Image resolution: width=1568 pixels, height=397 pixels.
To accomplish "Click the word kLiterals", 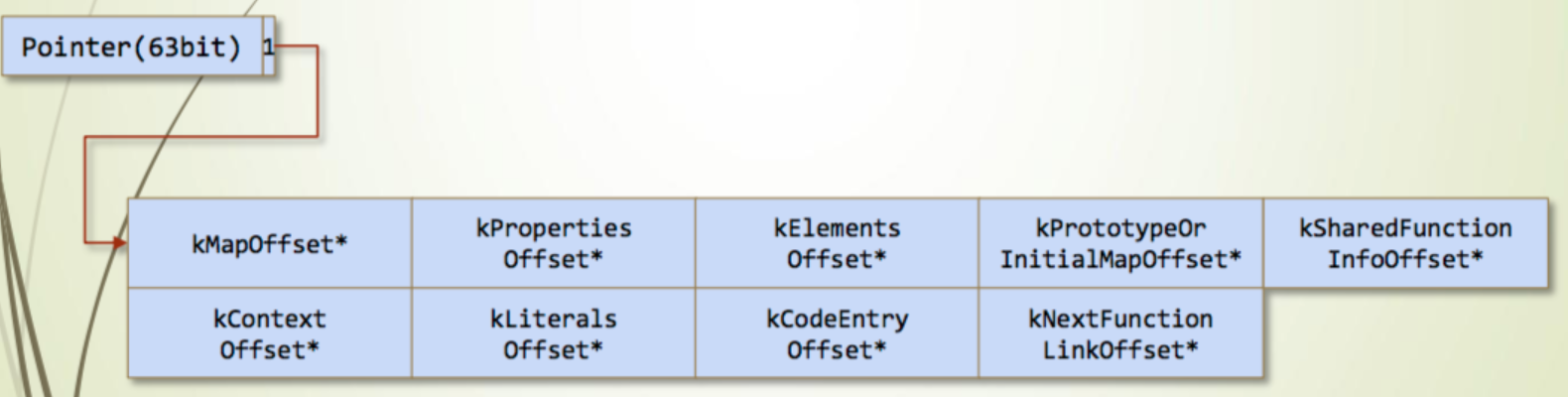I will point(554,319).
